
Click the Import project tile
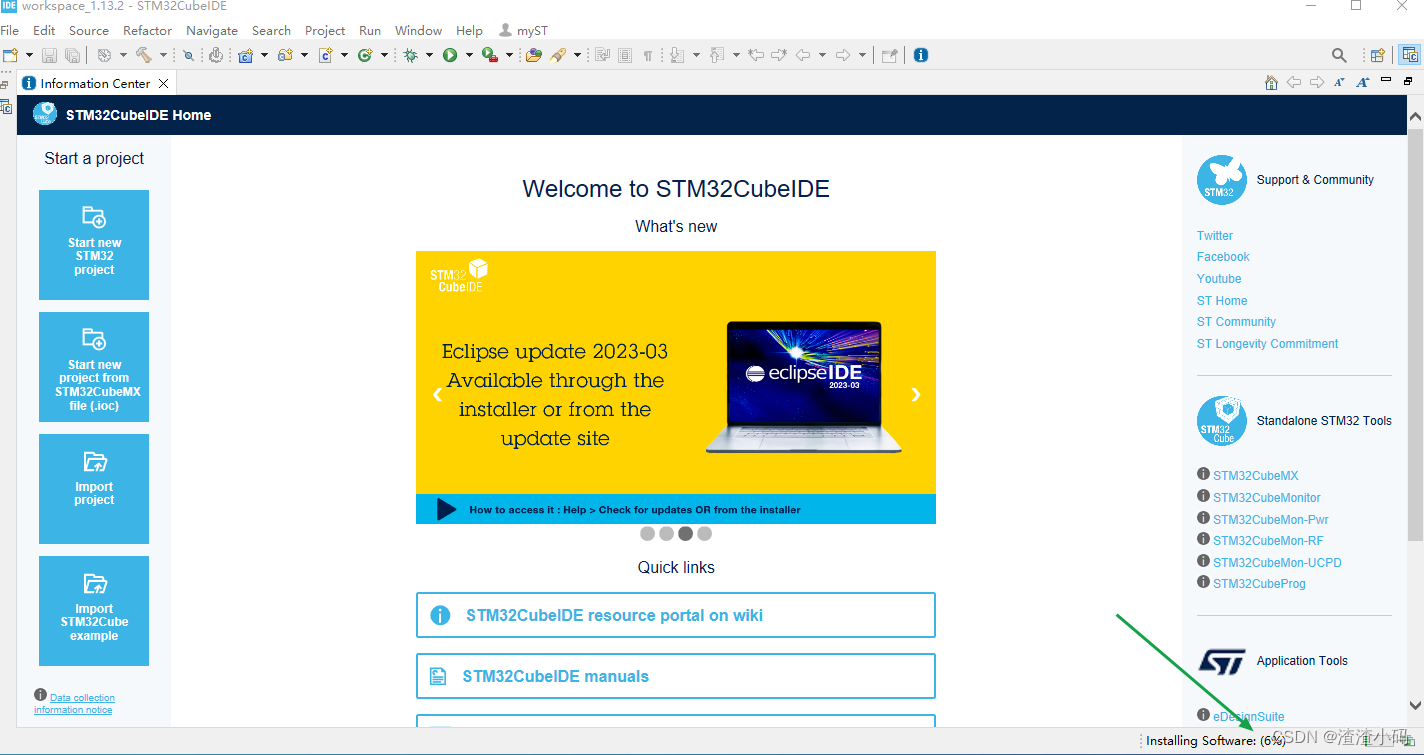pyautogui.click(x=94, y=489)
